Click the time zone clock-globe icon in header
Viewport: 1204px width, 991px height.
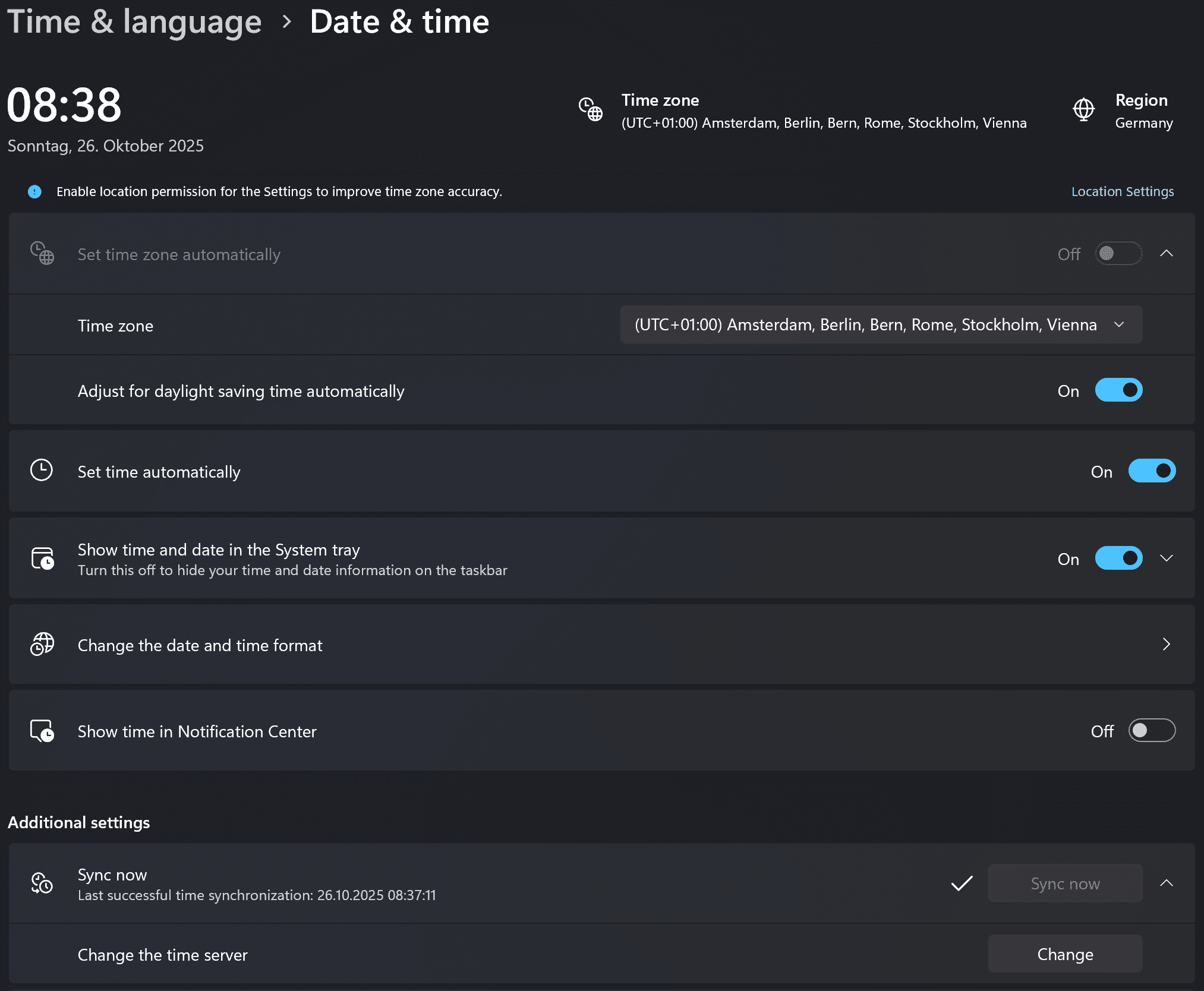click(591, 110)
